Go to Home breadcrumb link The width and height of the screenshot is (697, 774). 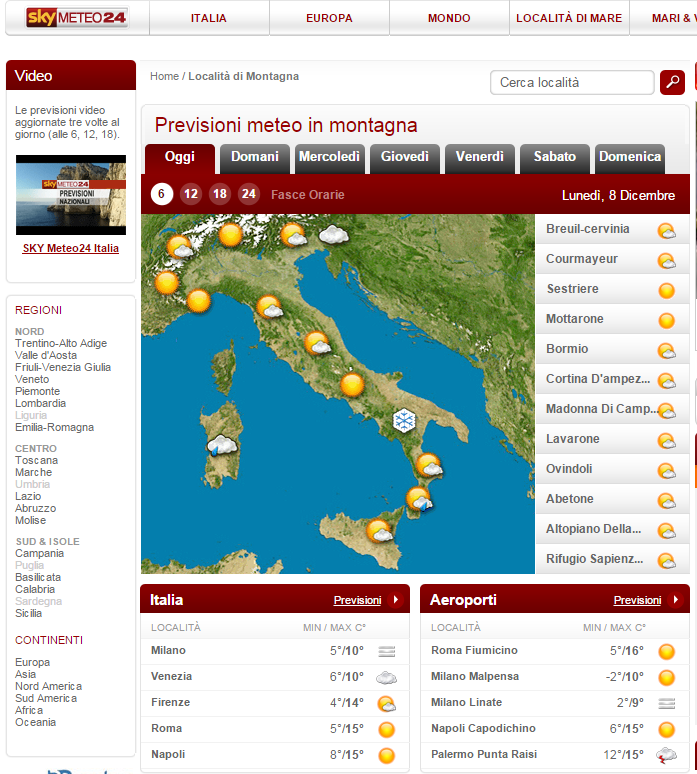point(164,77)
